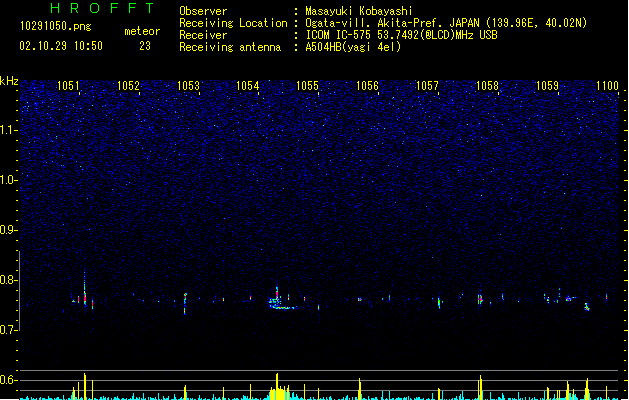Screen dimensions: 629x400
Task: Click the 0.8 kHz frequency label
Action: pyautogui.click(x=8, y=280)
